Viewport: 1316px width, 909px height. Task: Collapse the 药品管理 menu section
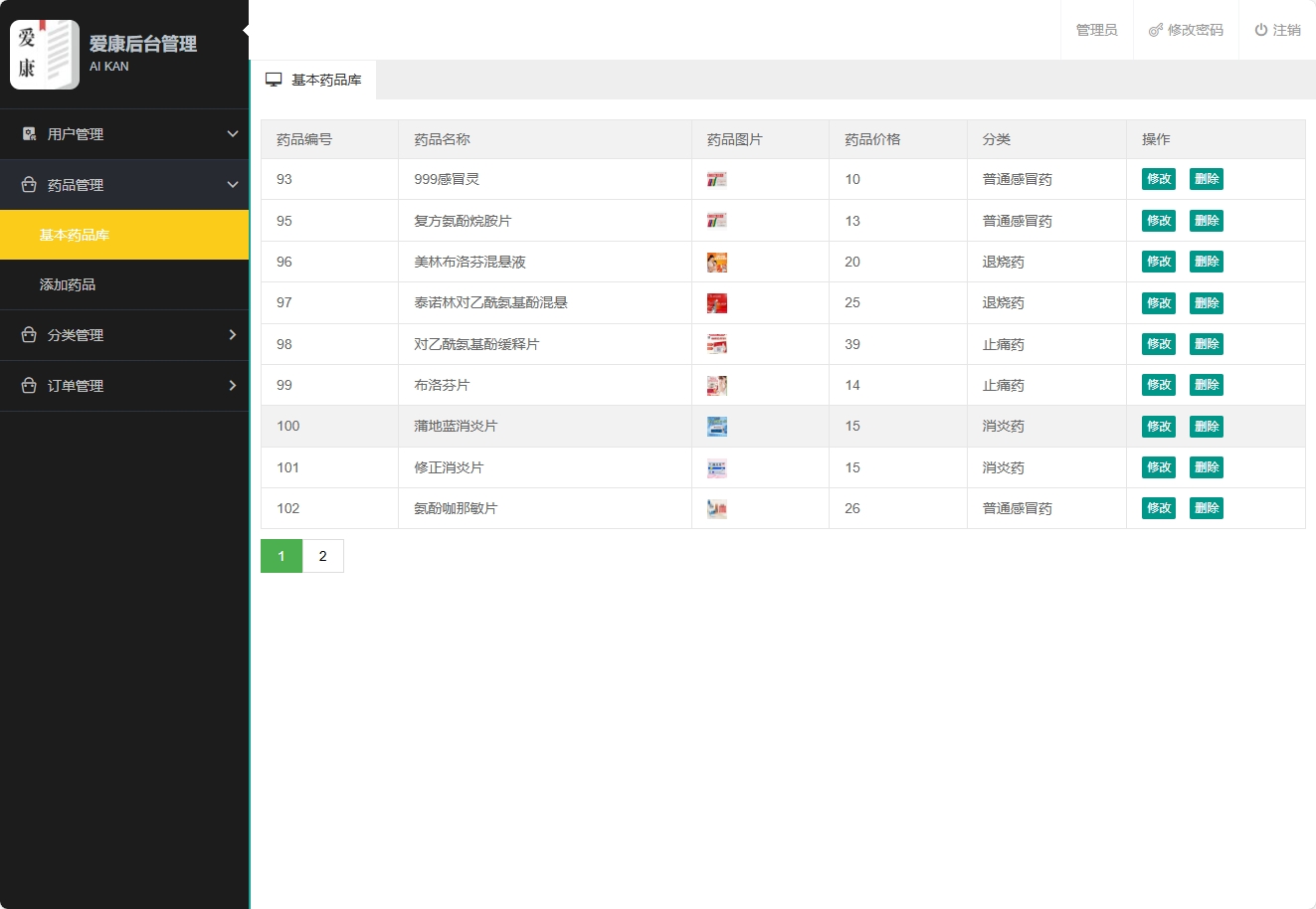[x=233, y=185]
